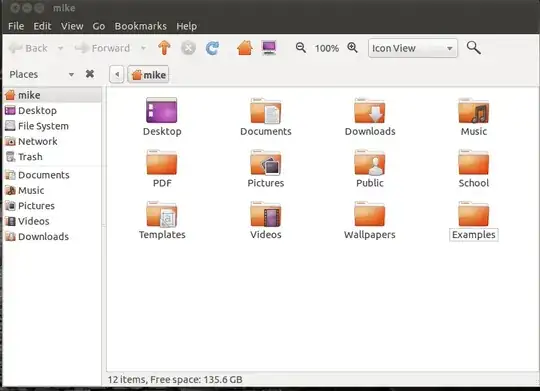Image resolution: width=540 pixels, height=391 pixels.
Task: Close the Places side pane
Action: click(x=90, y=74)
